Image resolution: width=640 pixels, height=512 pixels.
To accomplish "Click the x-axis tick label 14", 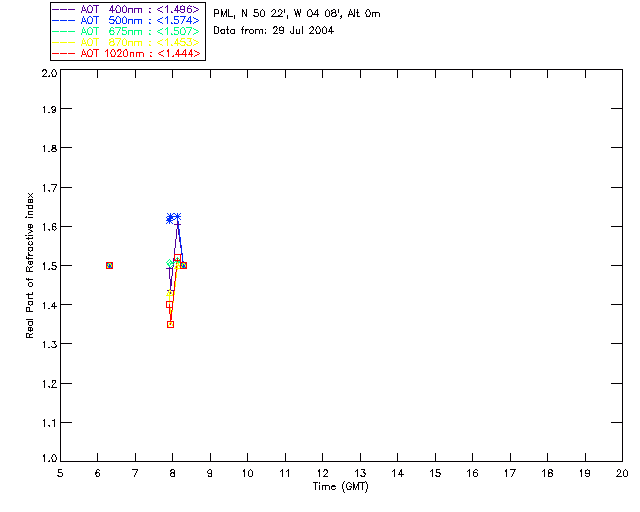I will (x=398, y=473).
